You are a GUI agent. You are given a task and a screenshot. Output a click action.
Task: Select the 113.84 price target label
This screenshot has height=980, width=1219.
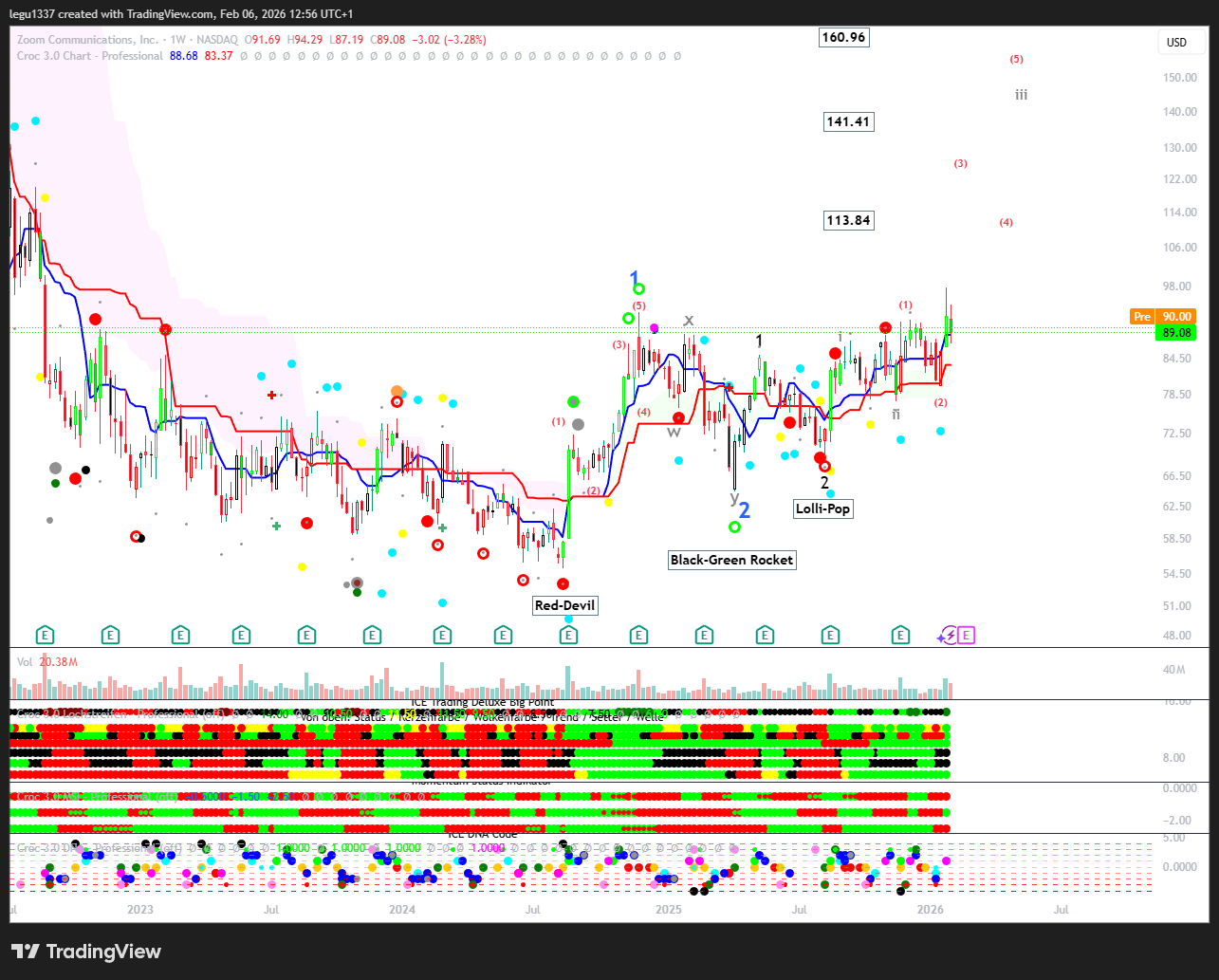click(849, 220)
